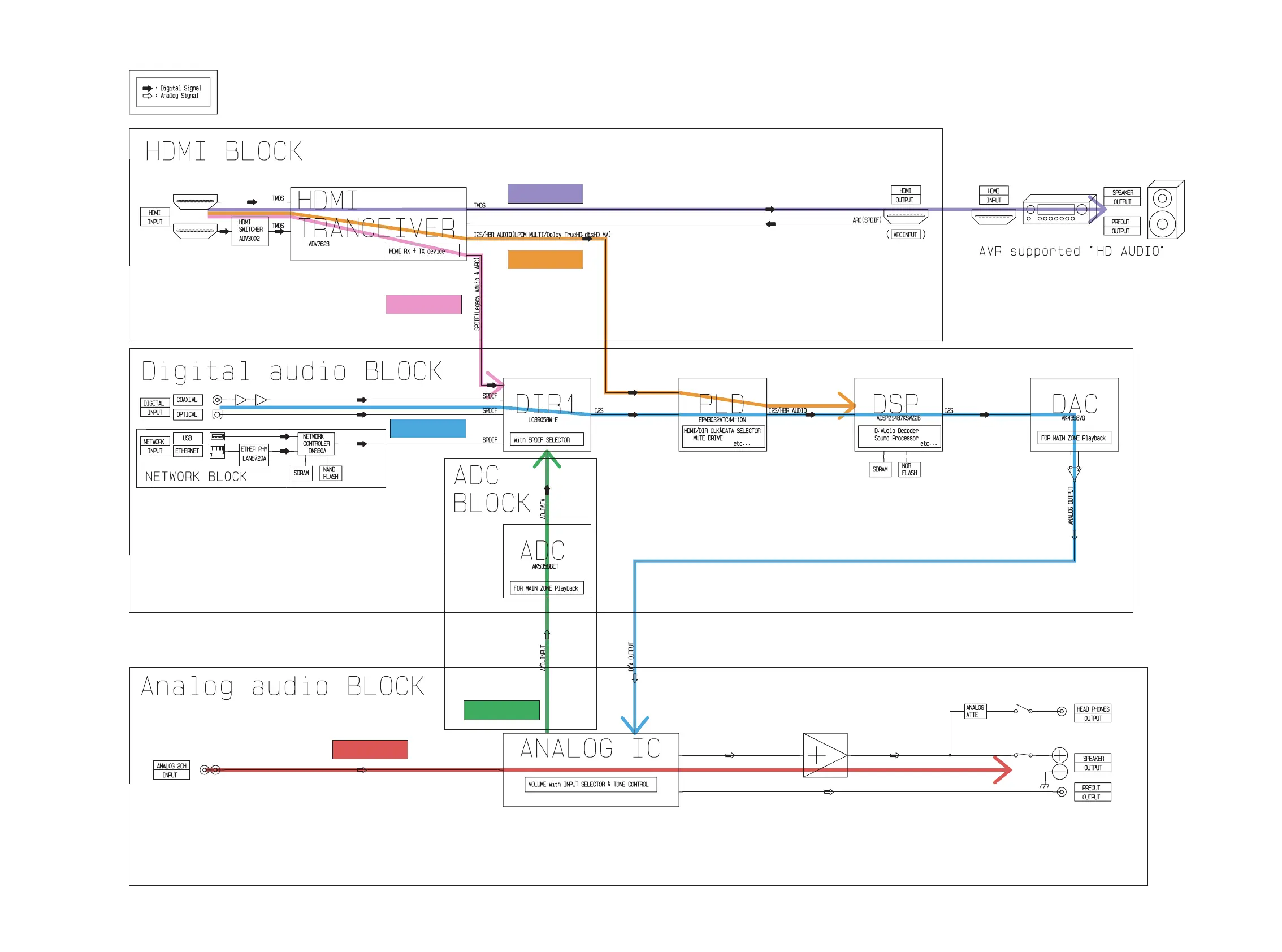Click 'D.Audio Decoder Sound Processor' label
Image resolution: width=1282 pixels, height=952 pixels.
pyautogui.click(x=896, y=435)
